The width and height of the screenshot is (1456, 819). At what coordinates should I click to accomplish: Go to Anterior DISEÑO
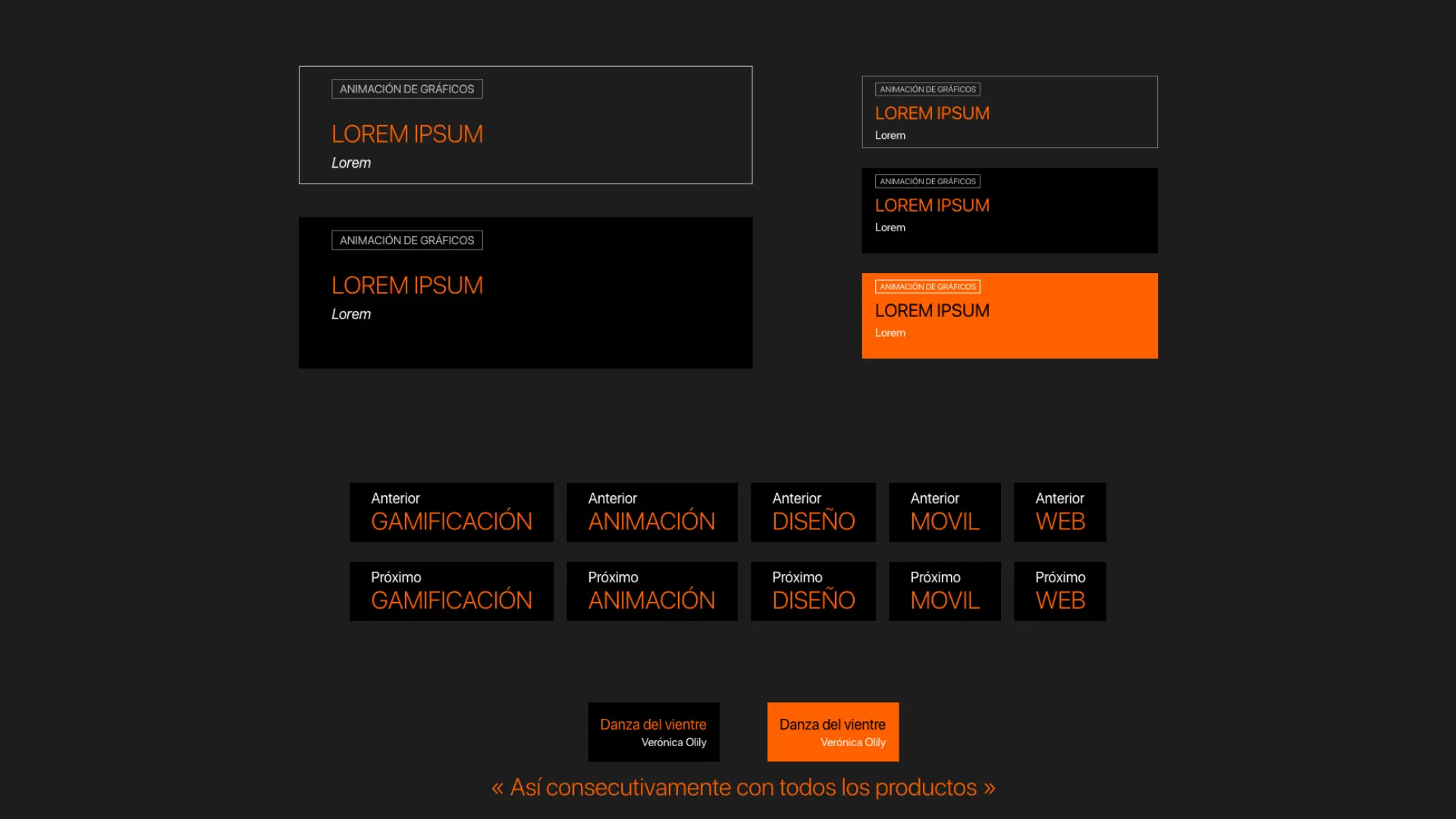(x=813, y=513)
